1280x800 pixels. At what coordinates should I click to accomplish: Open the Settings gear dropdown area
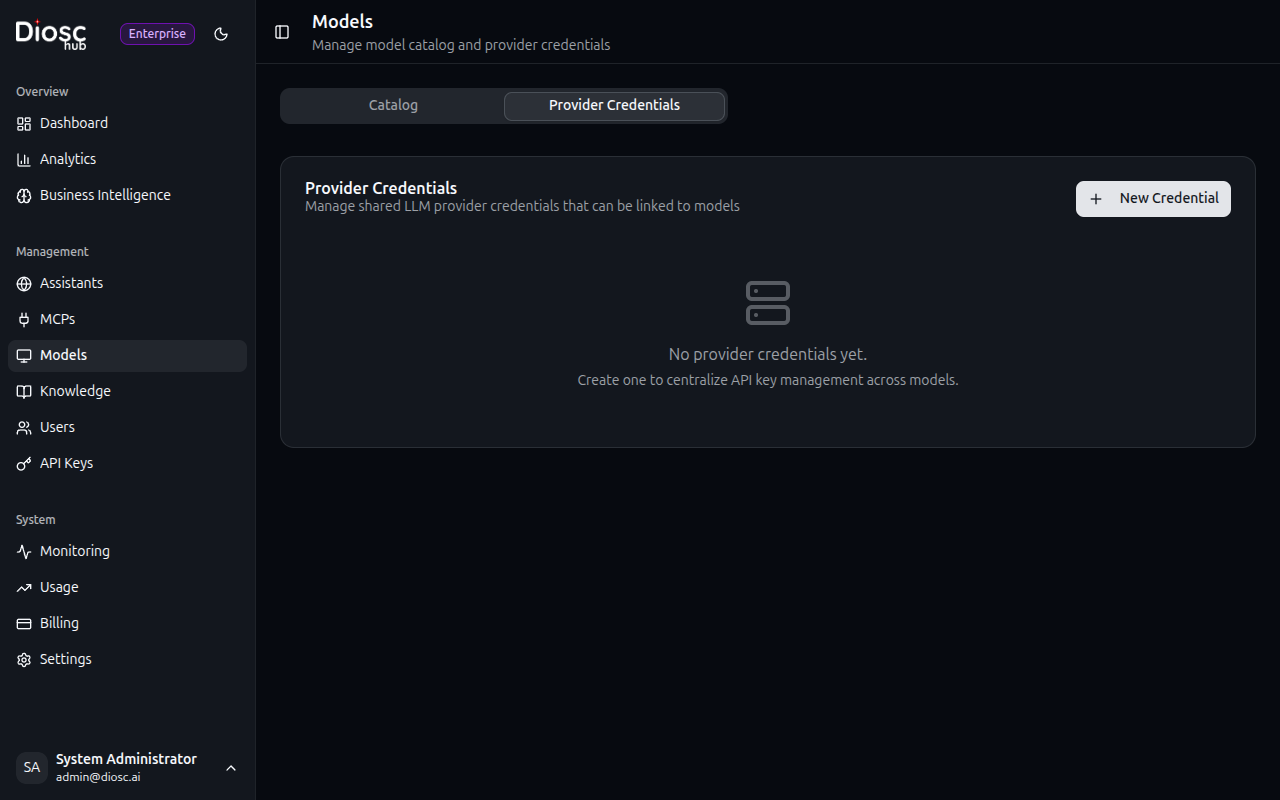point(23,659)
